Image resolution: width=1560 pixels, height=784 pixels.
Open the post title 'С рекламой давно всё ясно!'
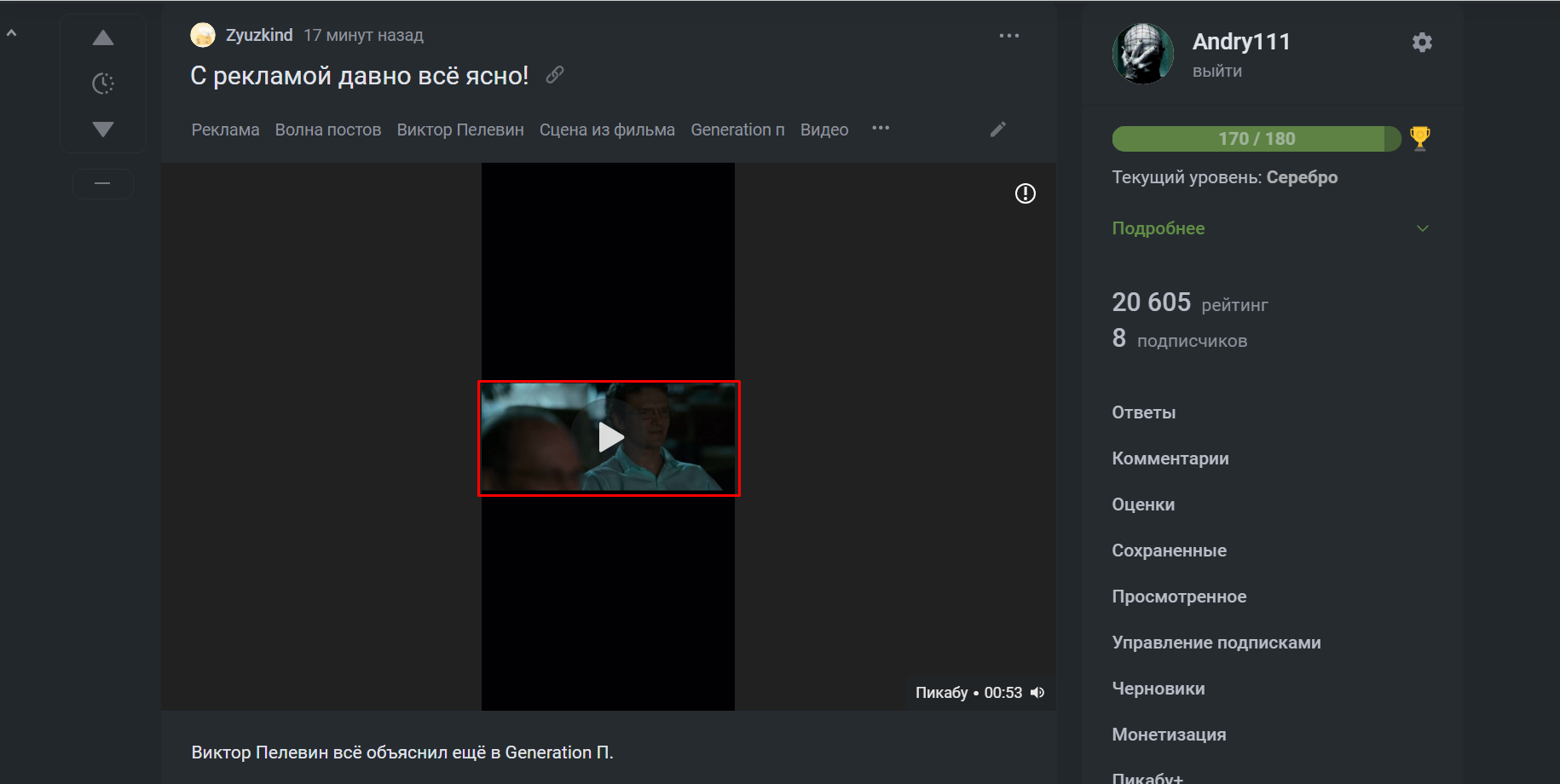point(360,76)
